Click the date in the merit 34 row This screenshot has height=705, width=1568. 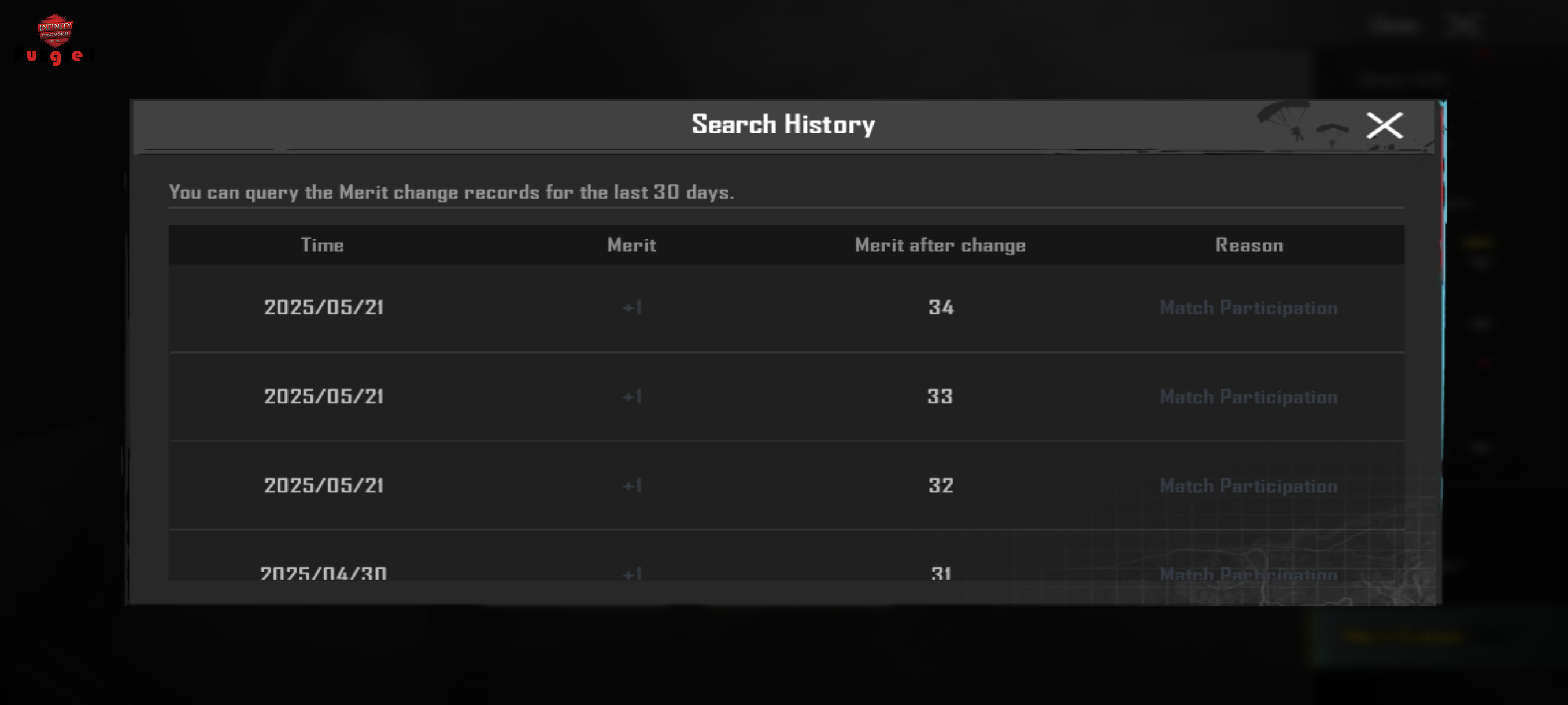pos(323,308)
